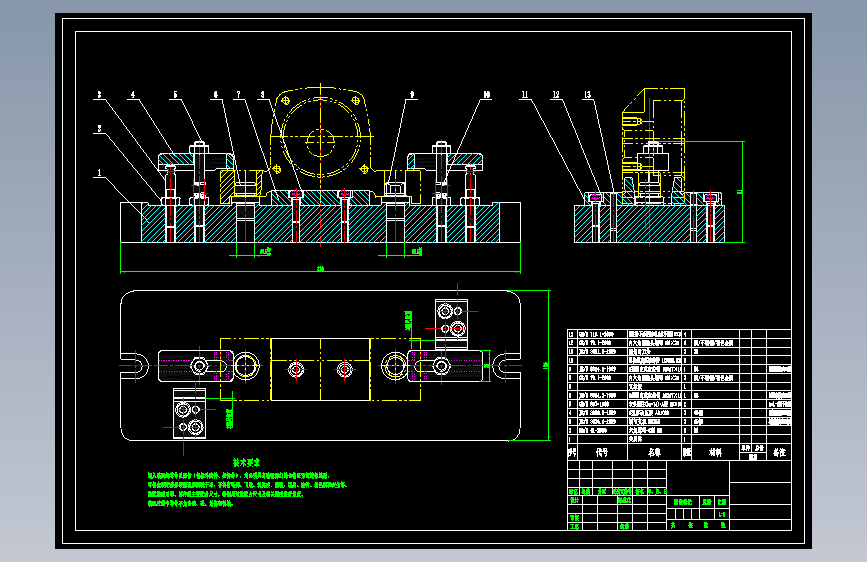Select part balloon number 11

(x=525, y=95)
